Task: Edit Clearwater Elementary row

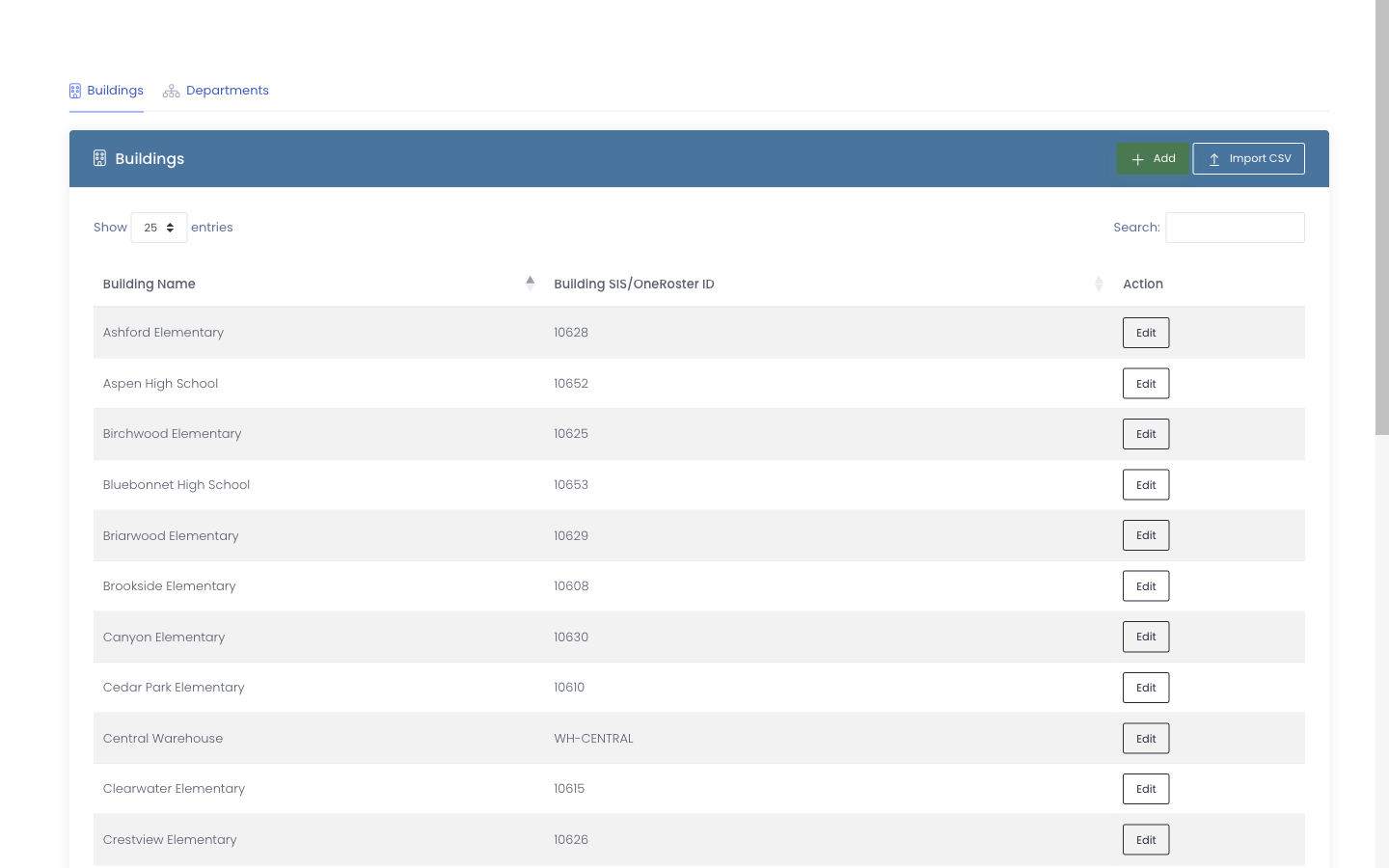Action: pyautogui.click(x=1146, y=789)
